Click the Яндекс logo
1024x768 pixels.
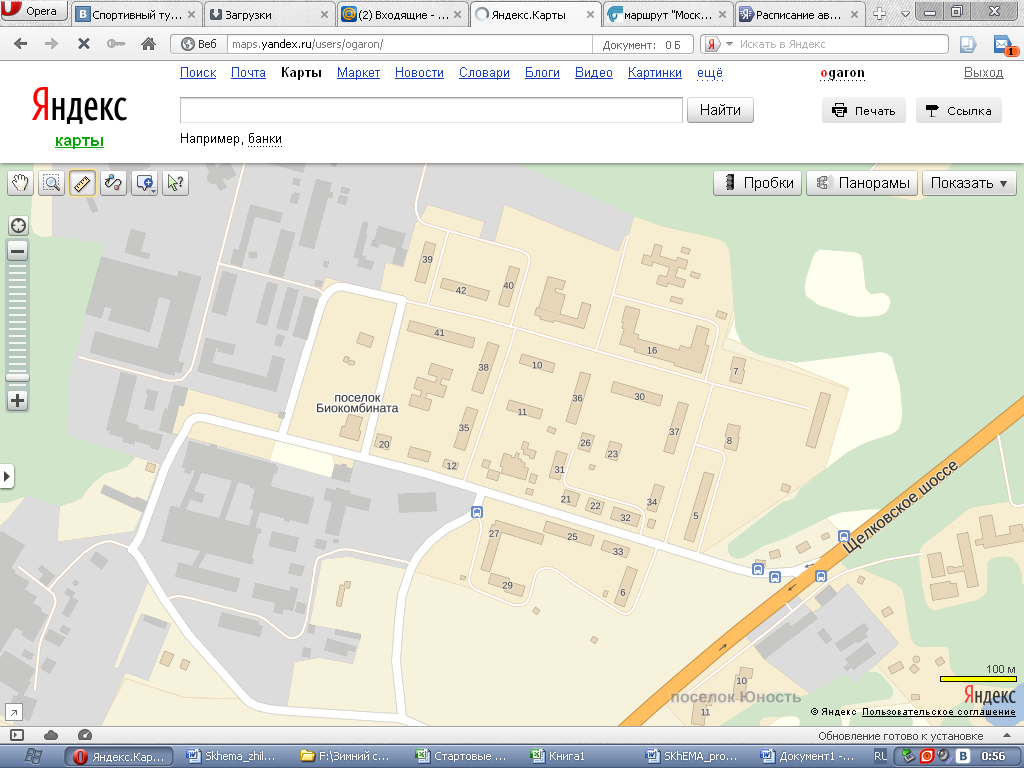pyautogui.click(x=79, y=106)
